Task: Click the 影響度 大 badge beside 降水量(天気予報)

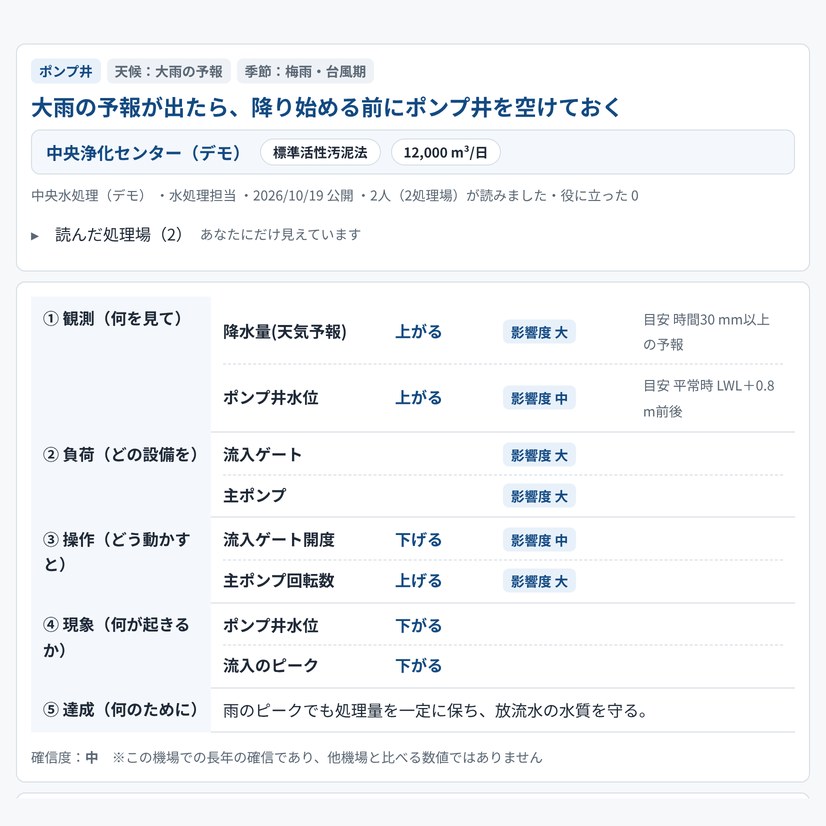Action: click(x=539, y=332)
